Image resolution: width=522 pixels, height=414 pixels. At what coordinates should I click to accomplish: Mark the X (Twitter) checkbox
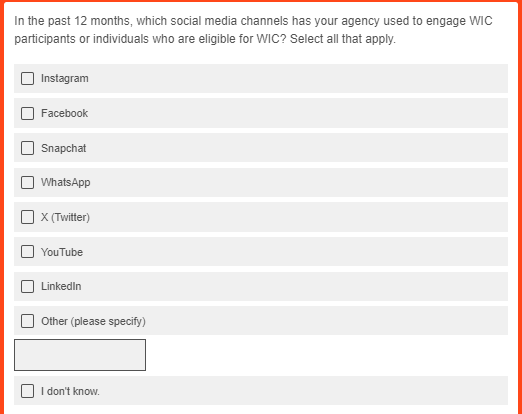[x=27, y=217]
